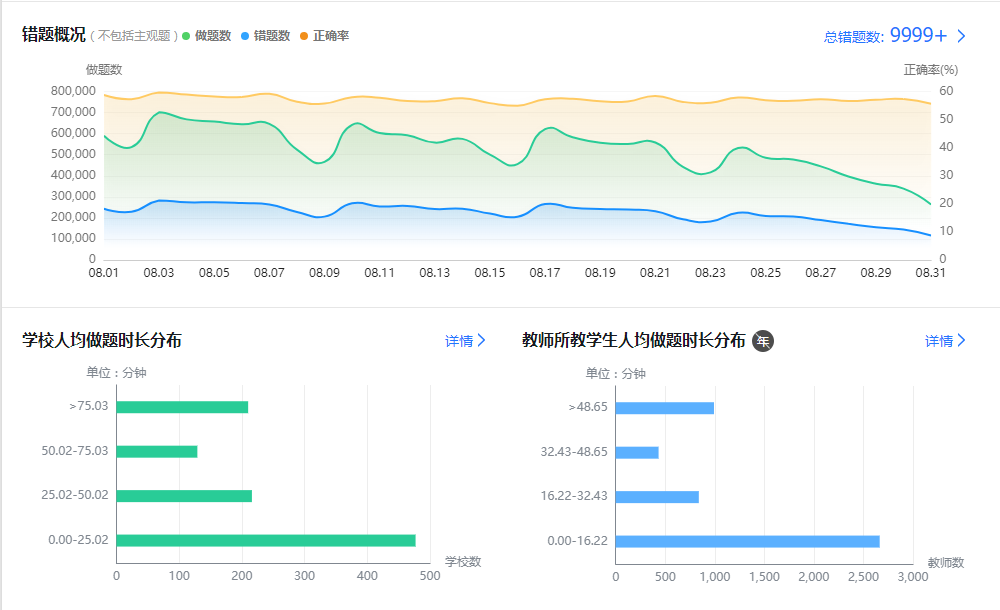Screen dimensions: 1000x610
Task: Click the 错题概况 section title
Action: coord(54,35)
